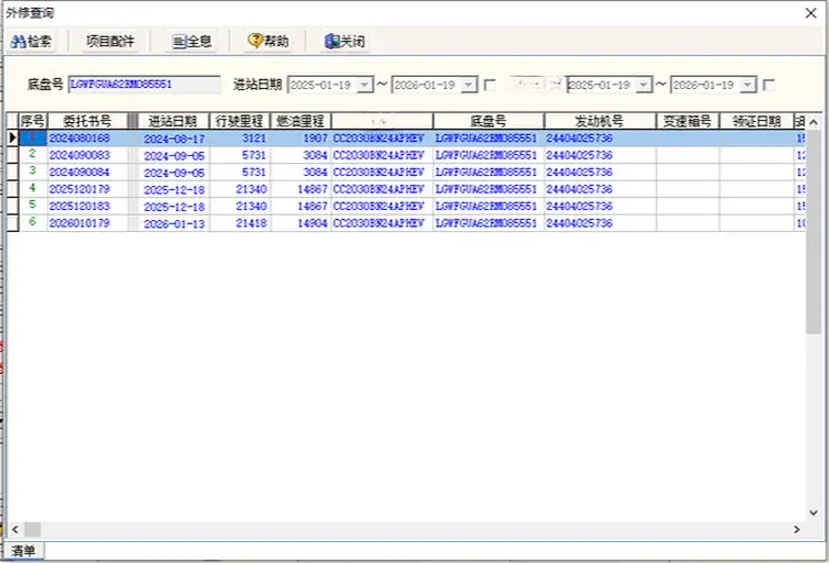Screen dimensions: 829x563
Task: Enable the 进站日期 date range checkbox
Action: coord(490,85)
